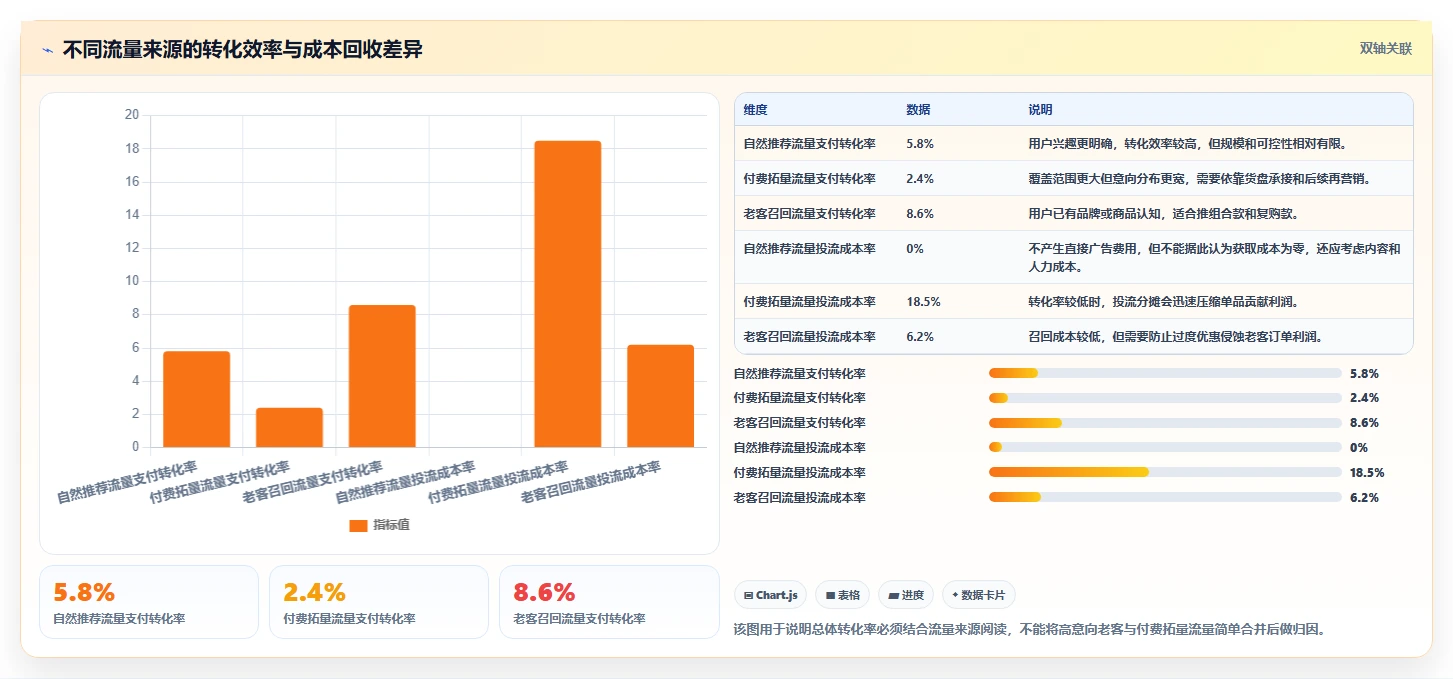Select the Chart.js tag chip
The image size is (1453, 679).
771,595
